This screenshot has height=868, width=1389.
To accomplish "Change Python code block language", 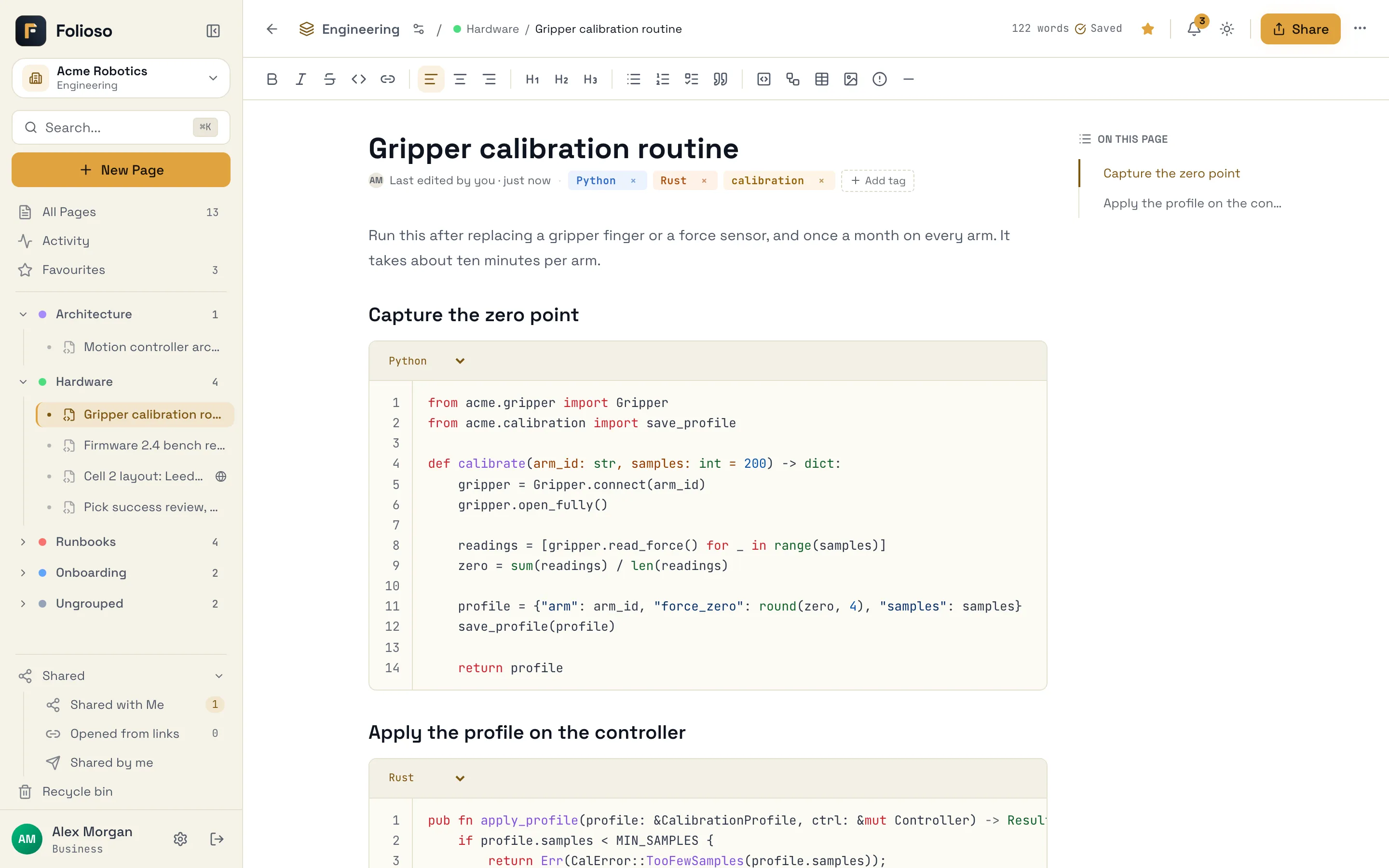I will pyautogui.click(x=426, y=361).
